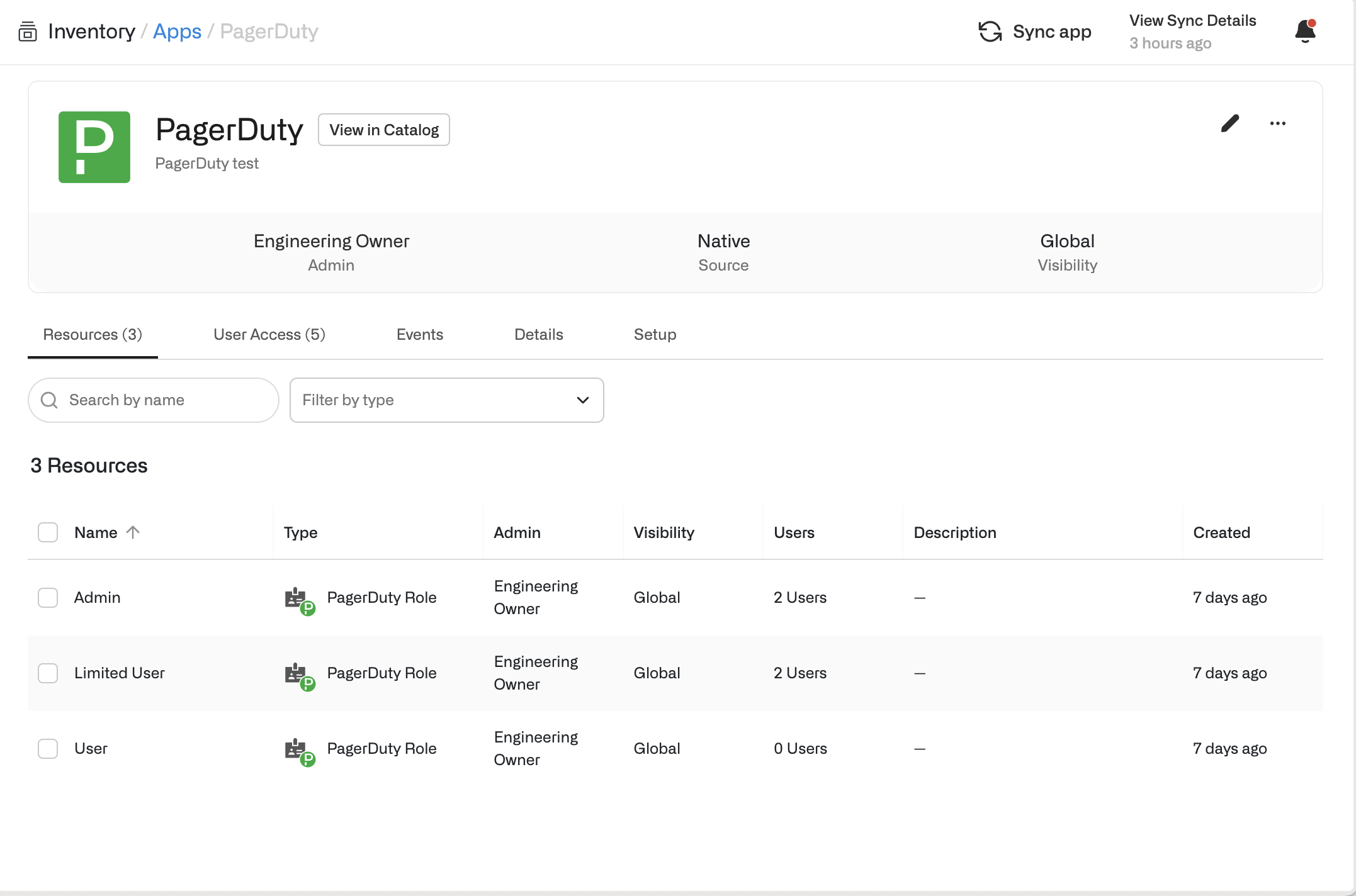Image resolution: width=1356 pixels, height=896 pixels.
Task: Click 7 days ago in the Admin row
Action: [x=1230, y=598]
